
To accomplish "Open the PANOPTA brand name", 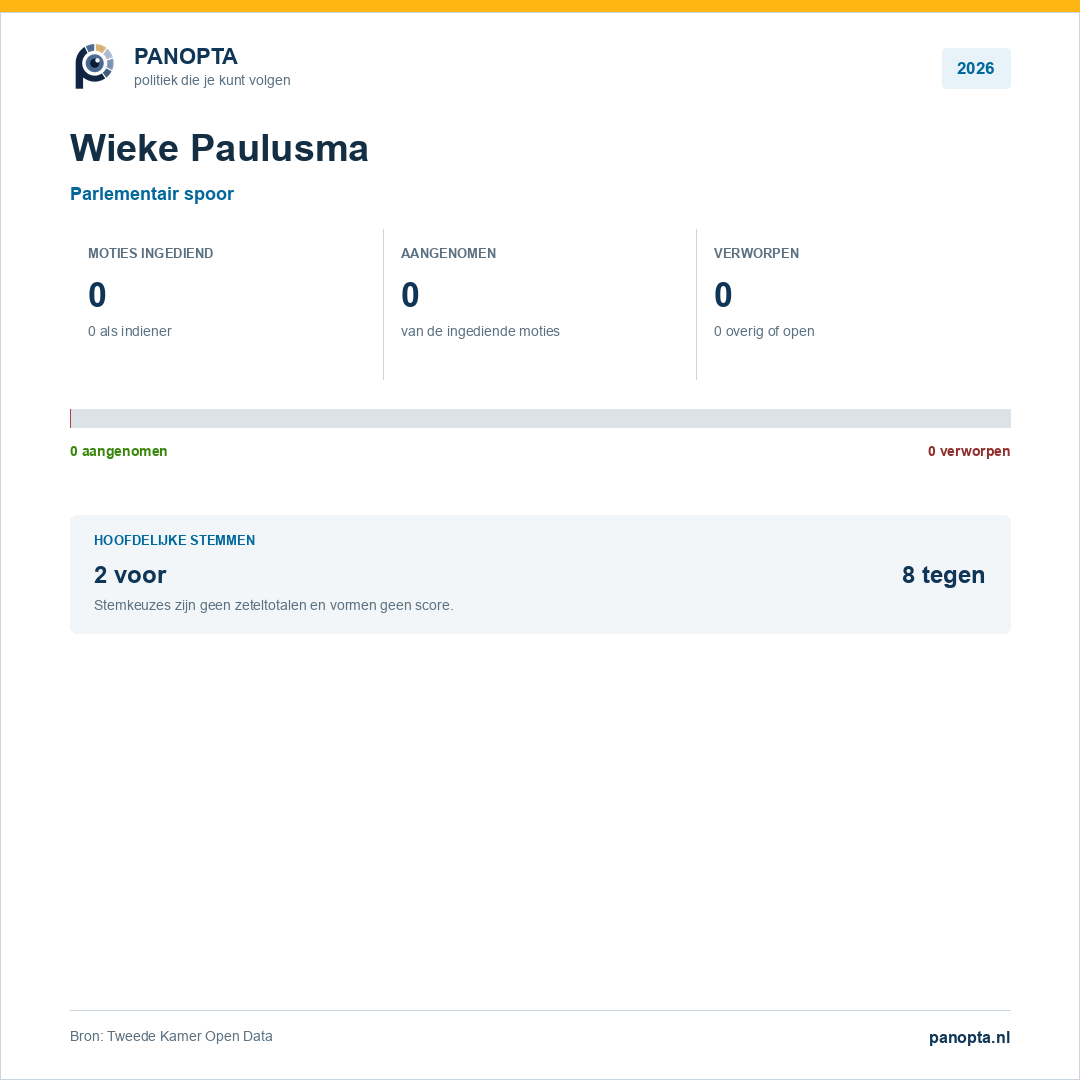I will (x=185, y=56).
